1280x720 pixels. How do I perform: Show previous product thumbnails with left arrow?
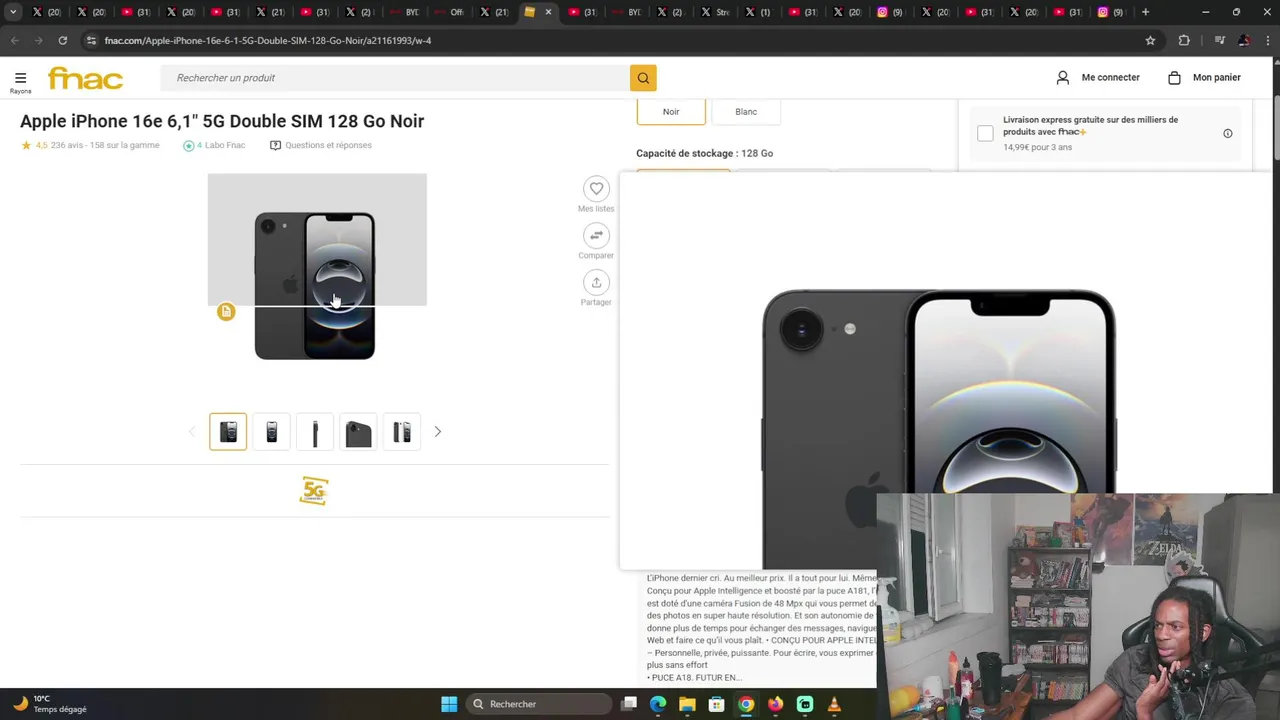coord(192,432)
